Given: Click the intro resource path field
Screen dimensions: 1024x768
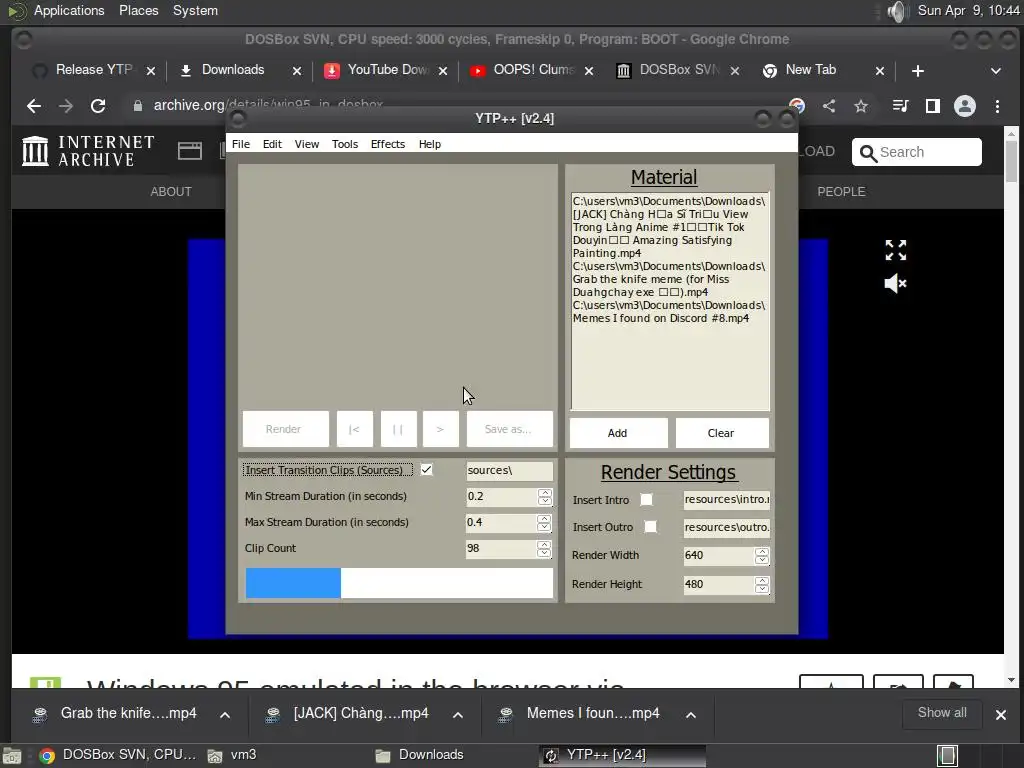Looking at the screenshot, I should pos(726,500).
